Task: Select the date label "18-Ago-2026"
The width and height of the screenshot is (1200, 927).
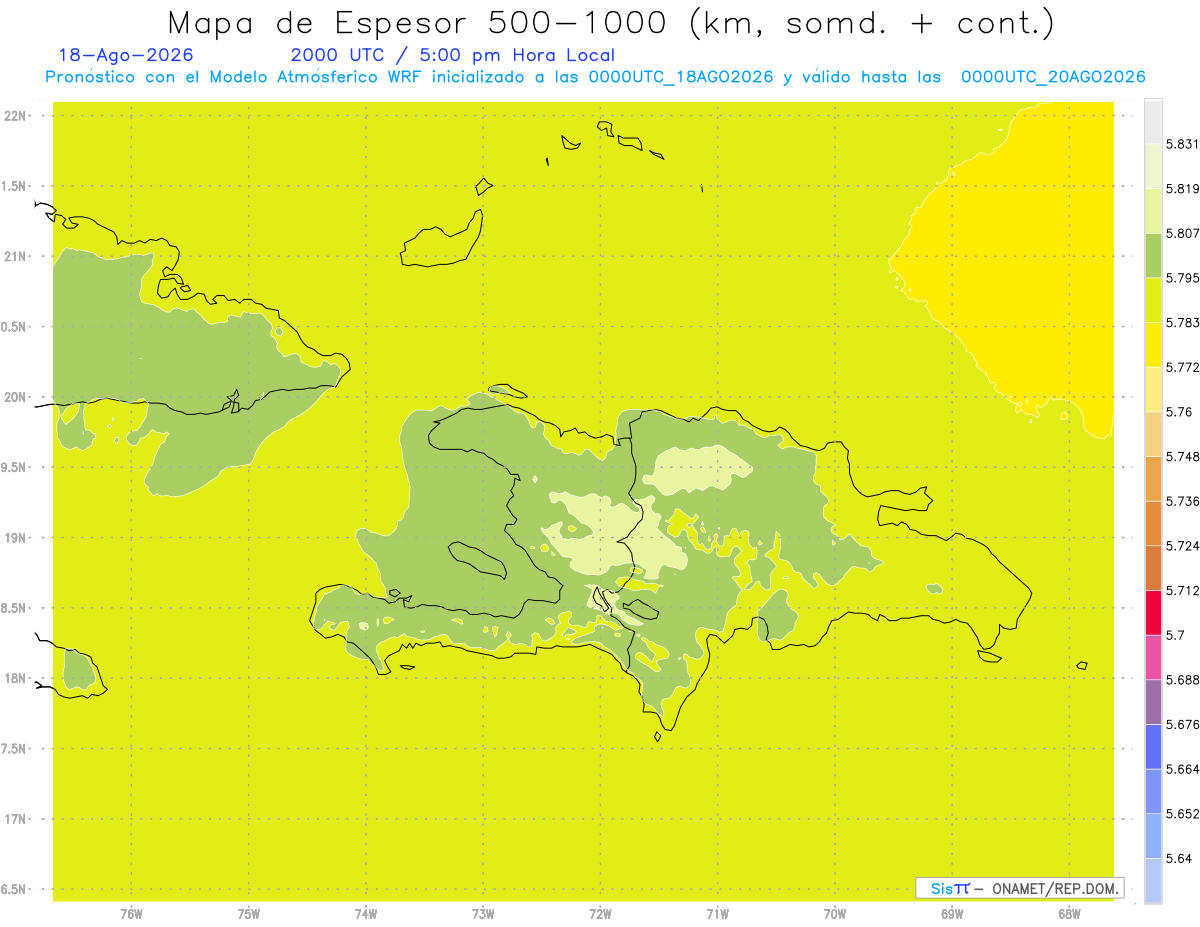Action: click(126, 56)
